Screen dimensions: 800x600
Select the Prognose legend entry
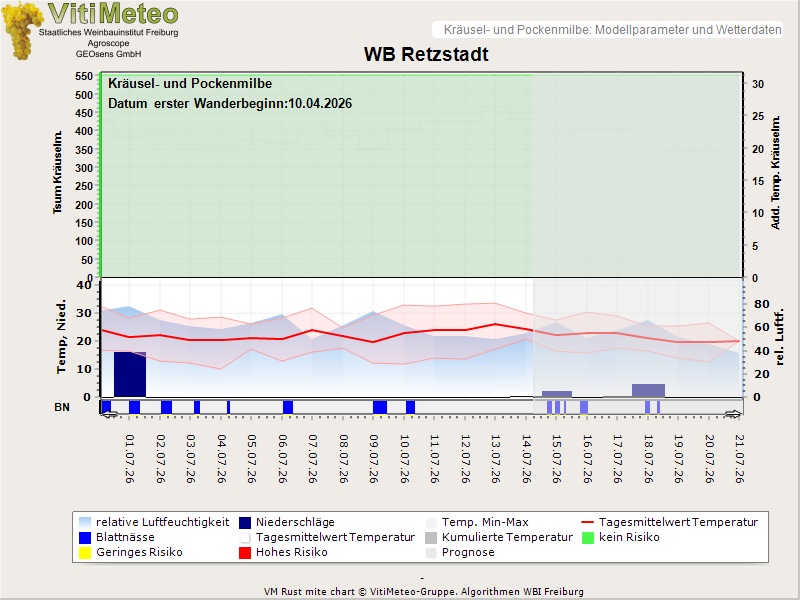click(460, 553)
